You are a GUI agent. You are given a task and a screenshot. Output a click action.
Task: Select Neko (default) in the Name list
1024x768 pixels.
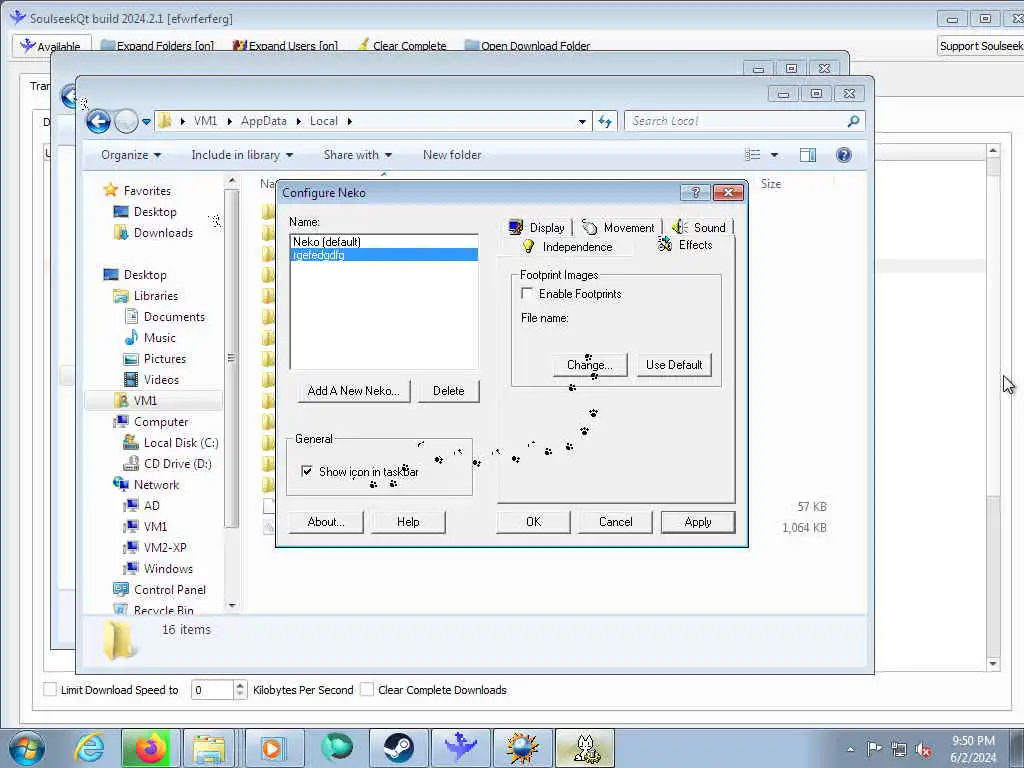tap(384, 242)
